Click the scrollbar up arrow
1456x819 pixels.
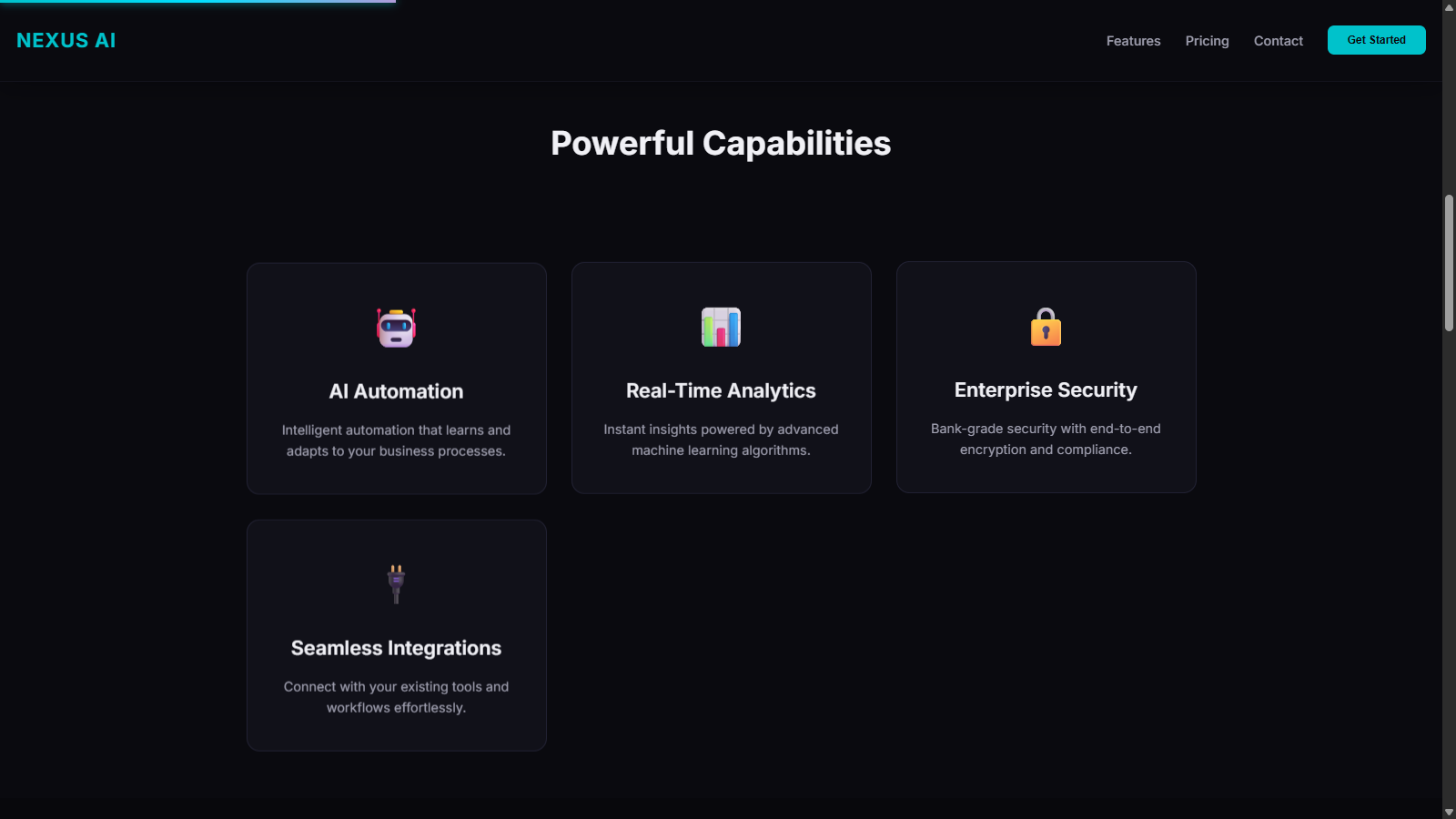click(1449, 7)
